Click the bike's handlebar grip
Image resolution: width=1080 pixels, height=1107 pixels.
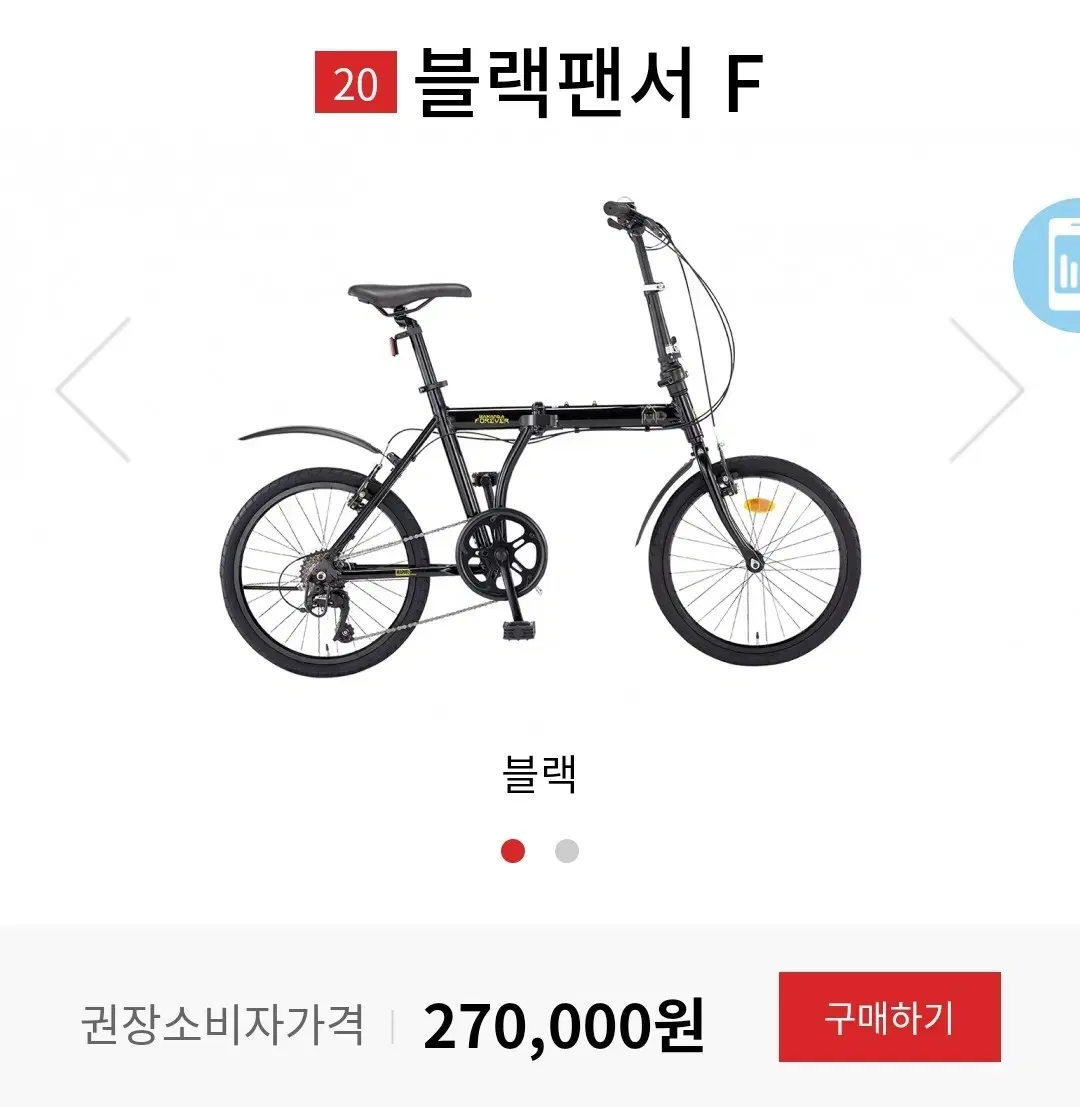pyautogui.click(x=618, y=209)
